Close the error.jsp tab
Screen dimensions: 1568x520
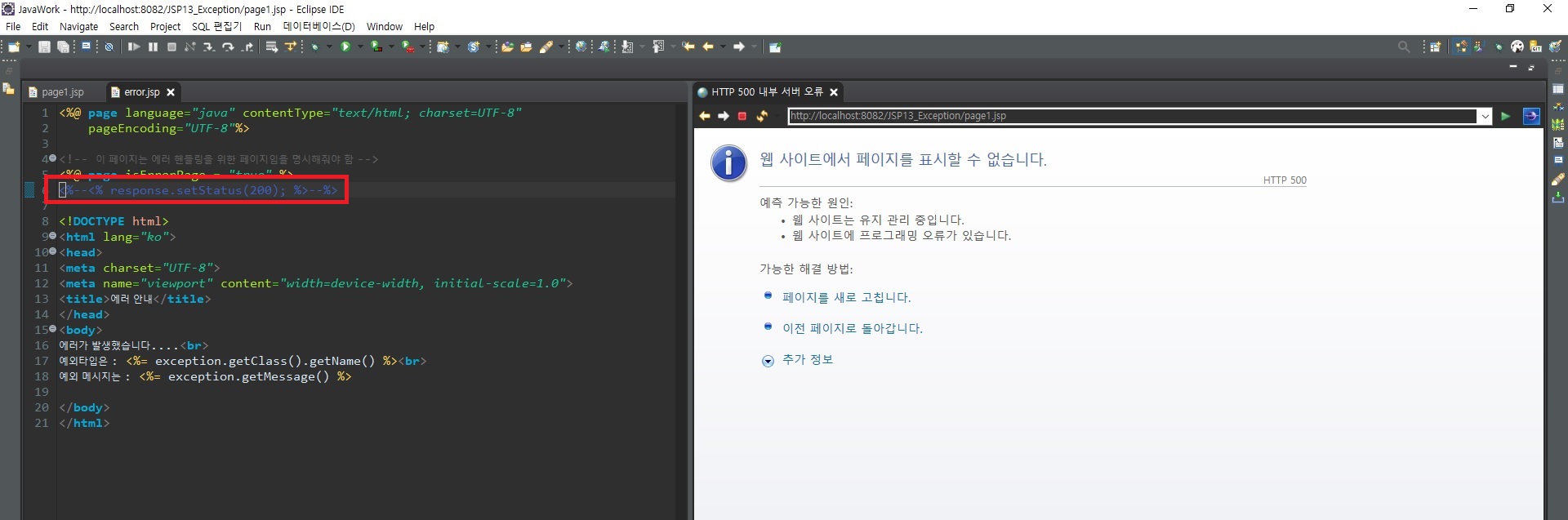171,92
